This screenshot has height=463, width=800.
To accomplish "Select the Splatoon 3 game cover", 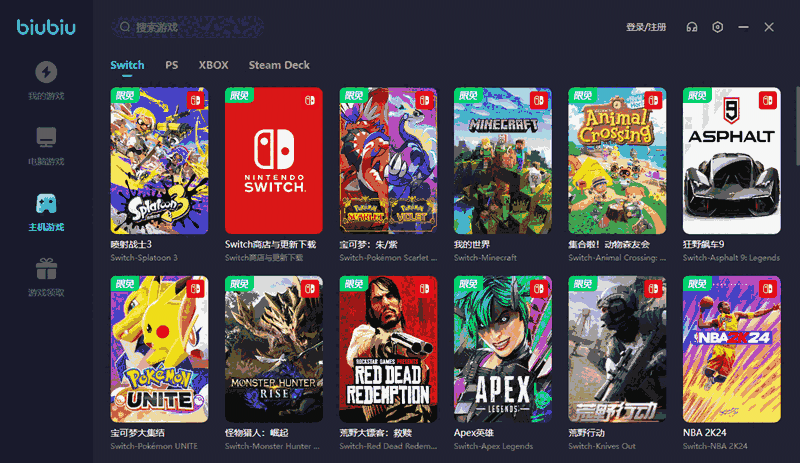I will click(x=159, y=161).
